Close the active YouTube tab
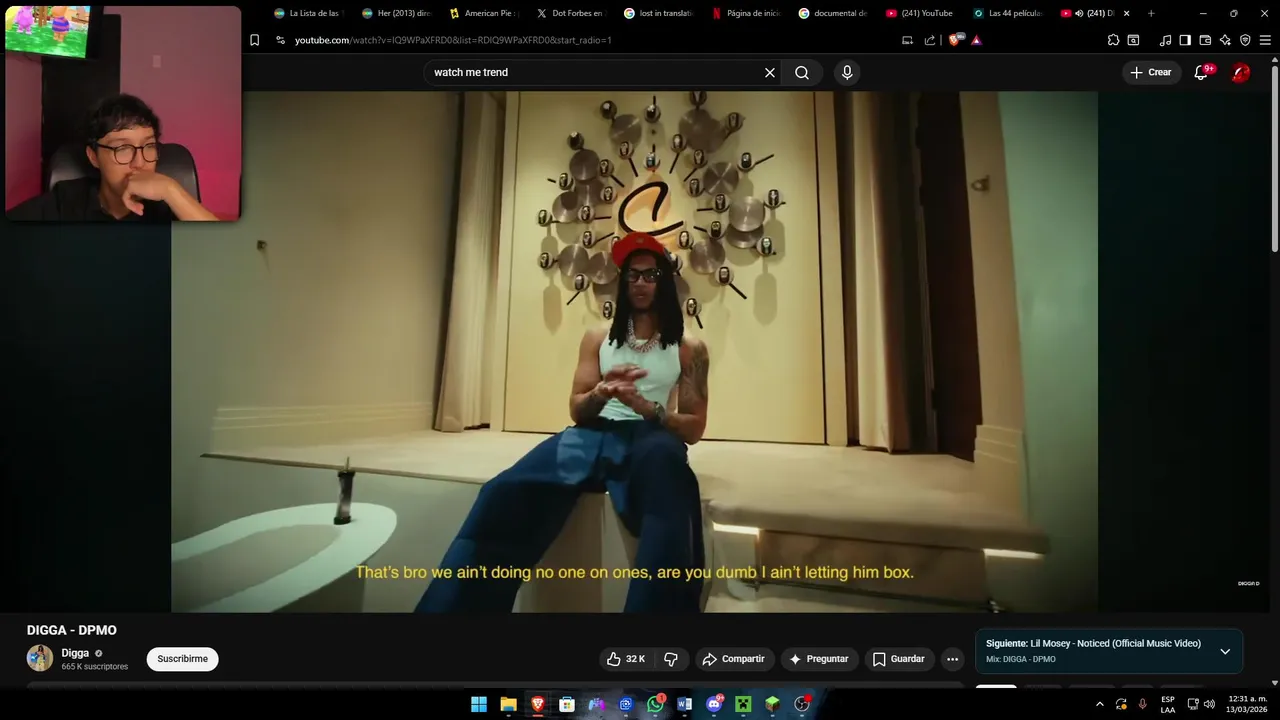The height and width of the screenshot is (720, 1280). (x=1127, y=13)
